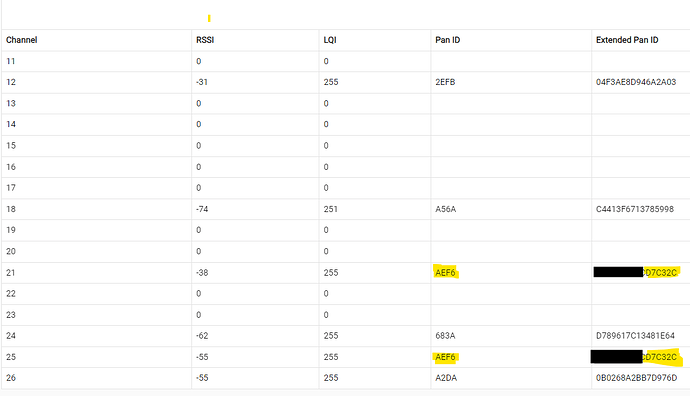Select the channel 12 row
This screenshot has height=396, width=690.
pyautogui.click(x=346, y=82)
